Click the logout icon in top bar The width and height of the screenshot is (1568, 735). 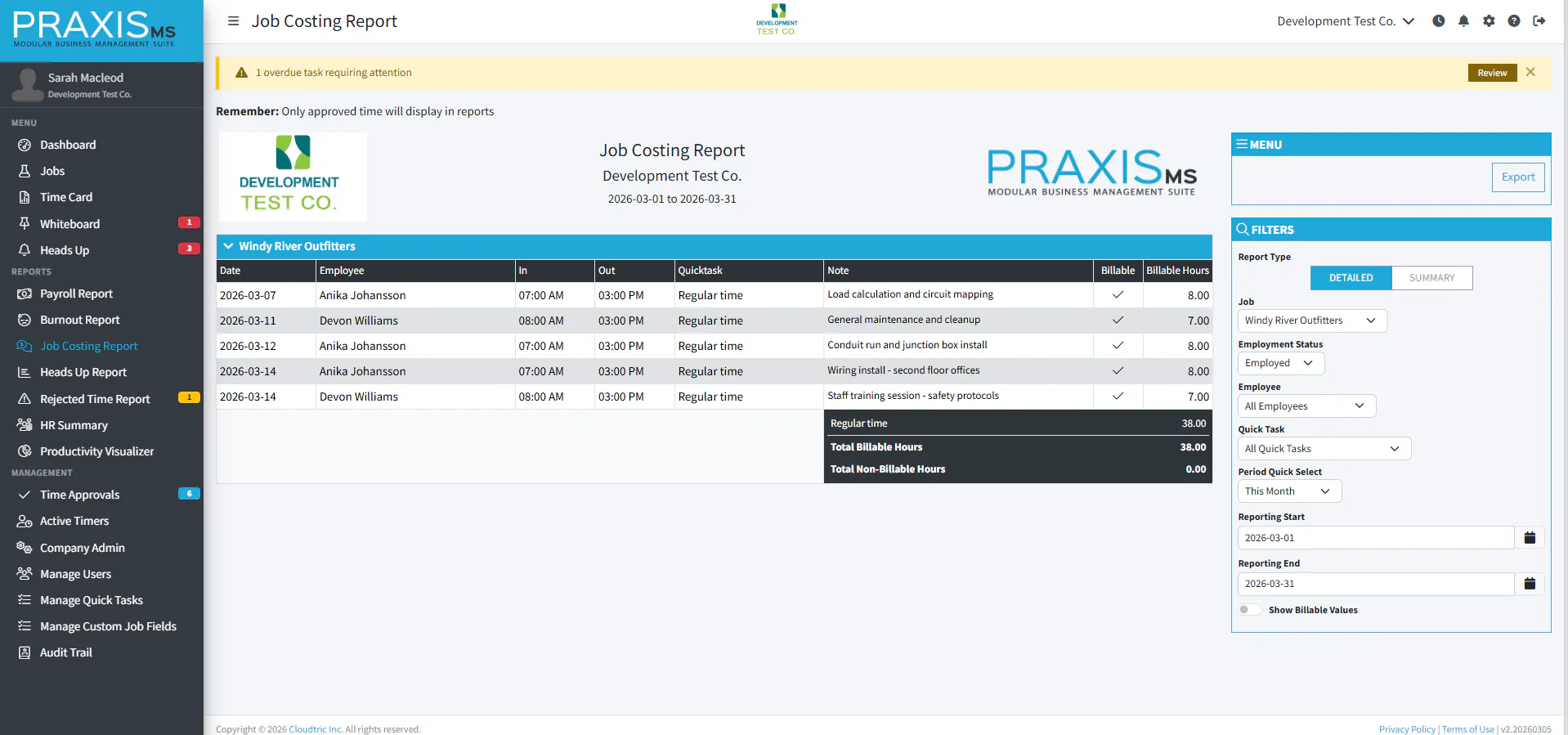pos(1539,21)
